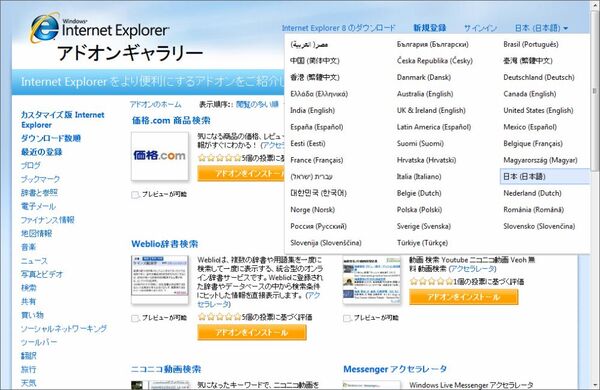Install the video search add-on button

click(463, 297)
